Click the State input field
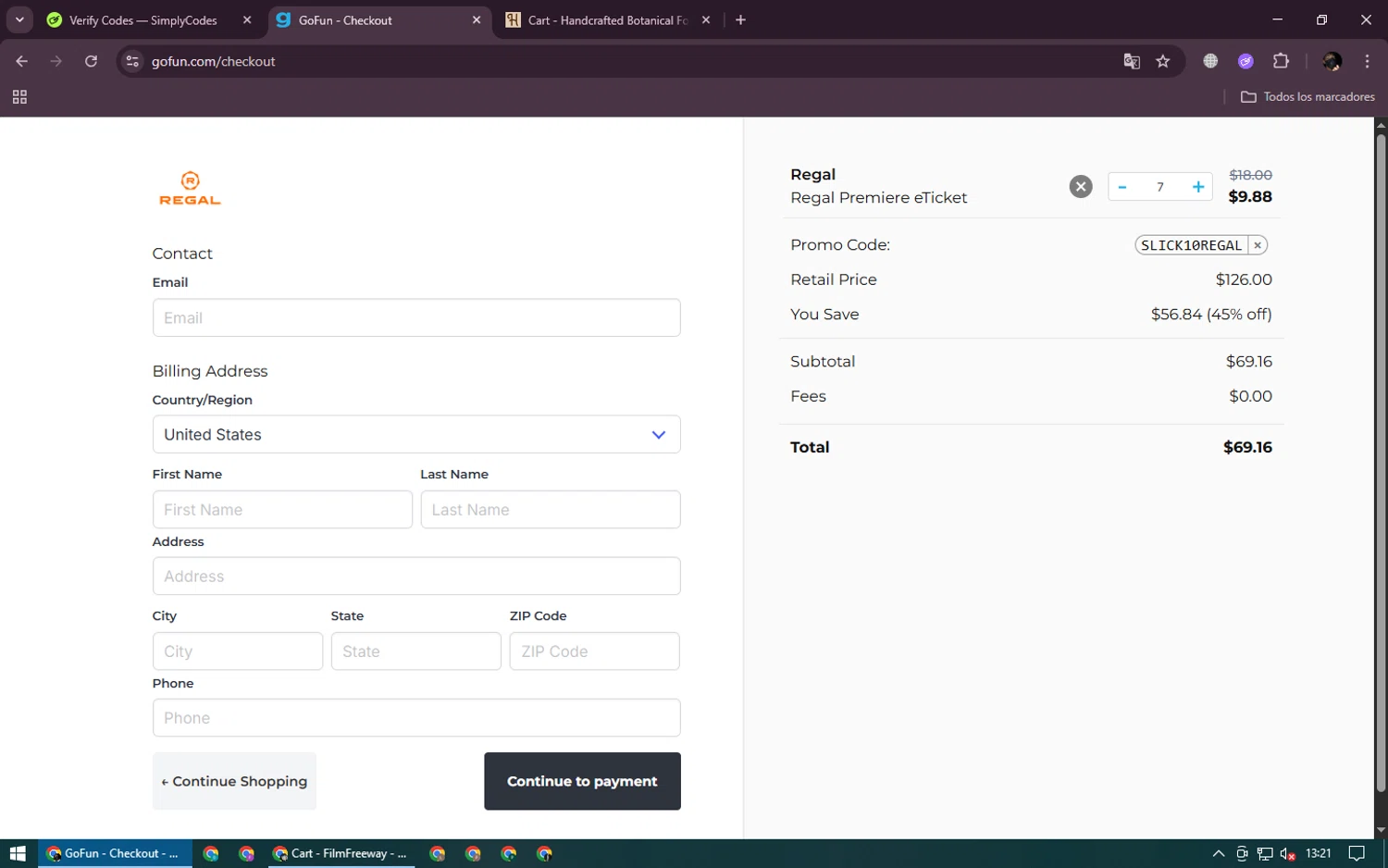 click(x=416, y=651)
